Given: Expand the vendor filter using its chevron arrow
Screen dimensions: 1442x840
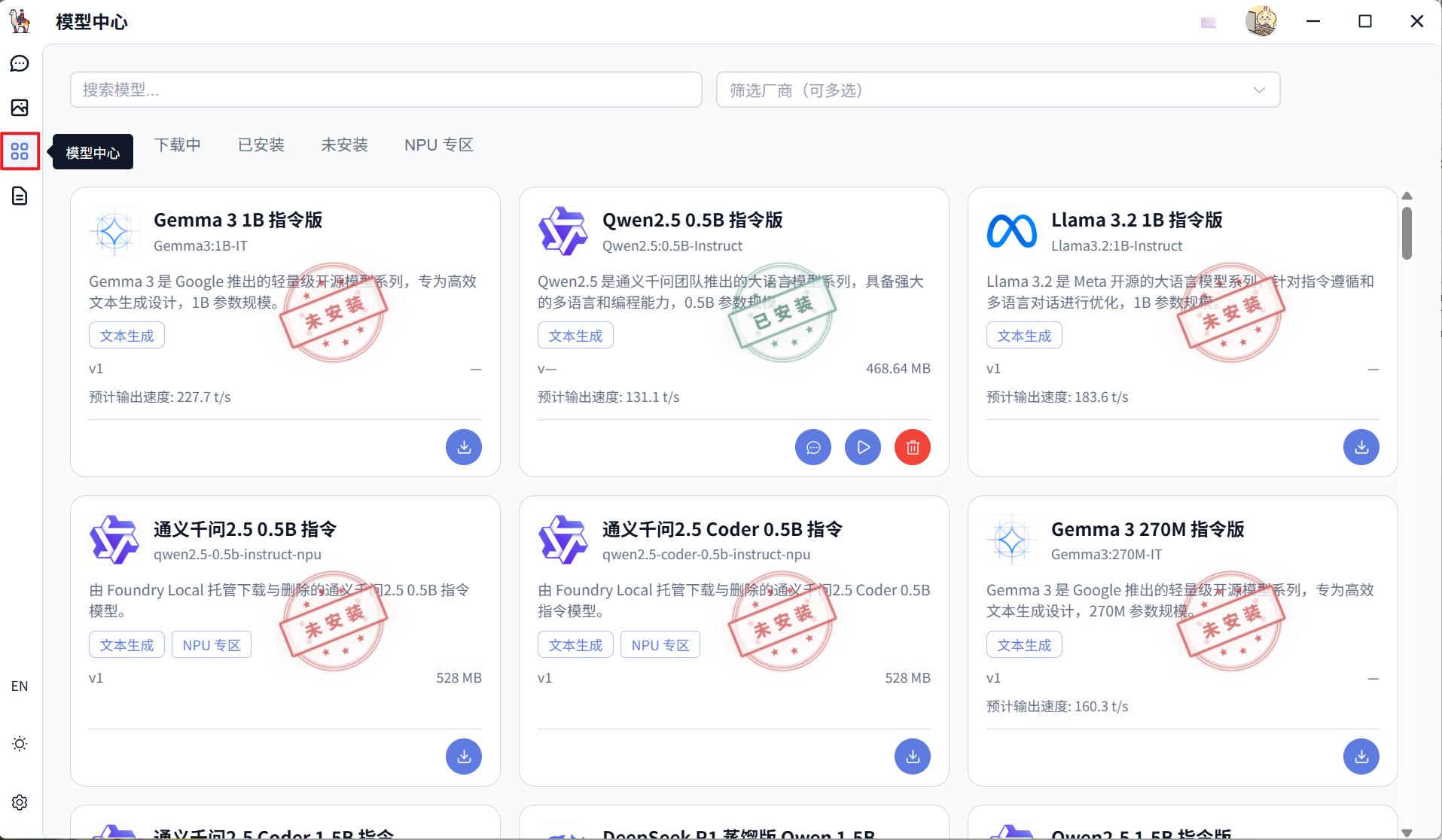Looking at the screenshot, I should coord(1259,90).
